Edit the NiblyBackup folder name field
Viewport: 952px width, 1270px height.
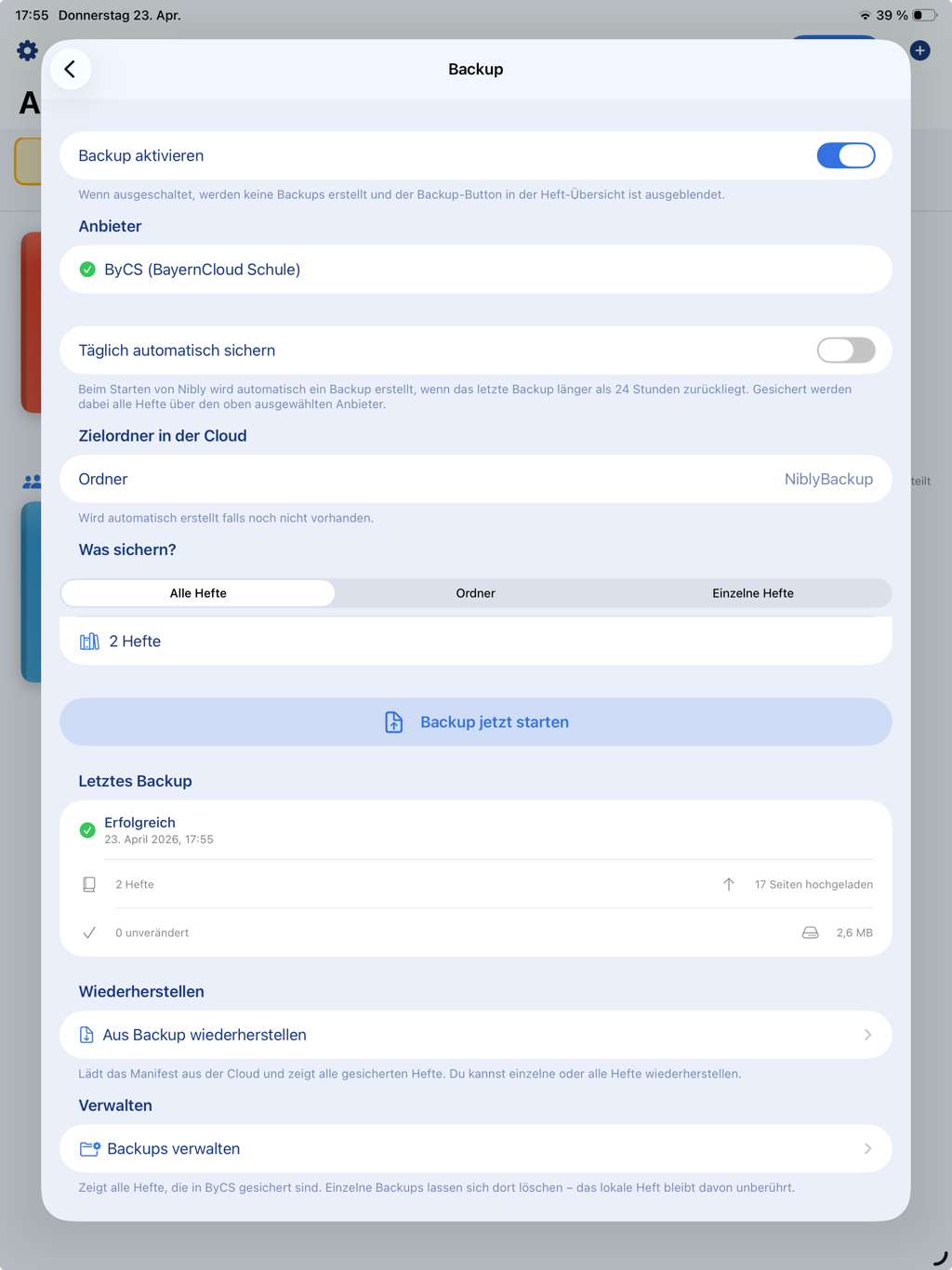click(827, 479)
